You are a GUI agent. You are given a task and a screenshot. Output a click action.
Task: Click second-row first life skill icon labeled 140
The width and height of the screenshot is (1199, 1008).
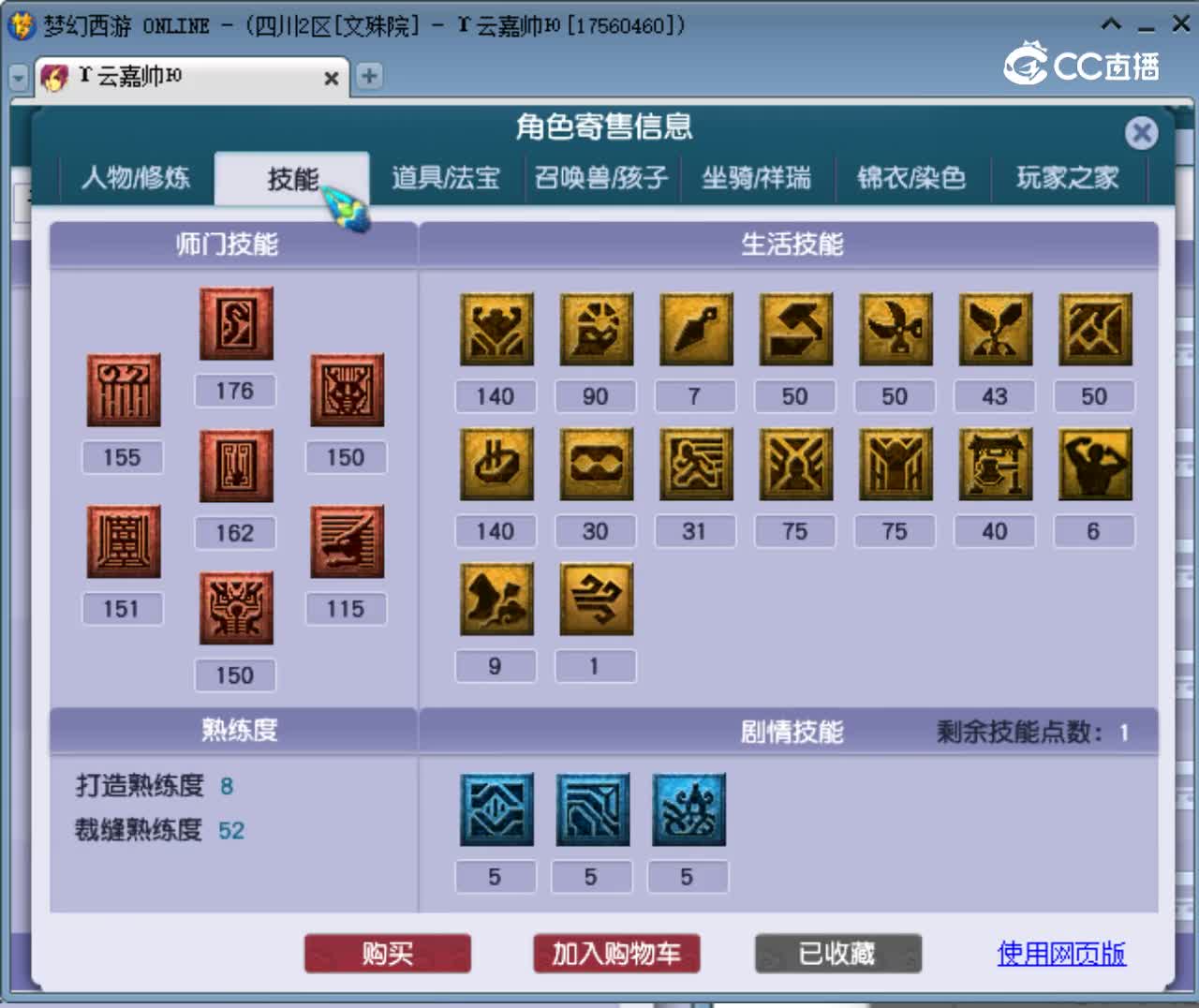[x=496, y=464]
